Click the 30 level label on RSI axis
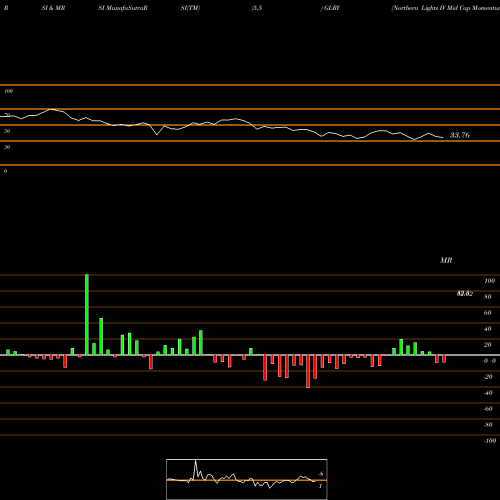Image resolution: width=500 pixels, height=500 pixels. (x=7, y=147)
